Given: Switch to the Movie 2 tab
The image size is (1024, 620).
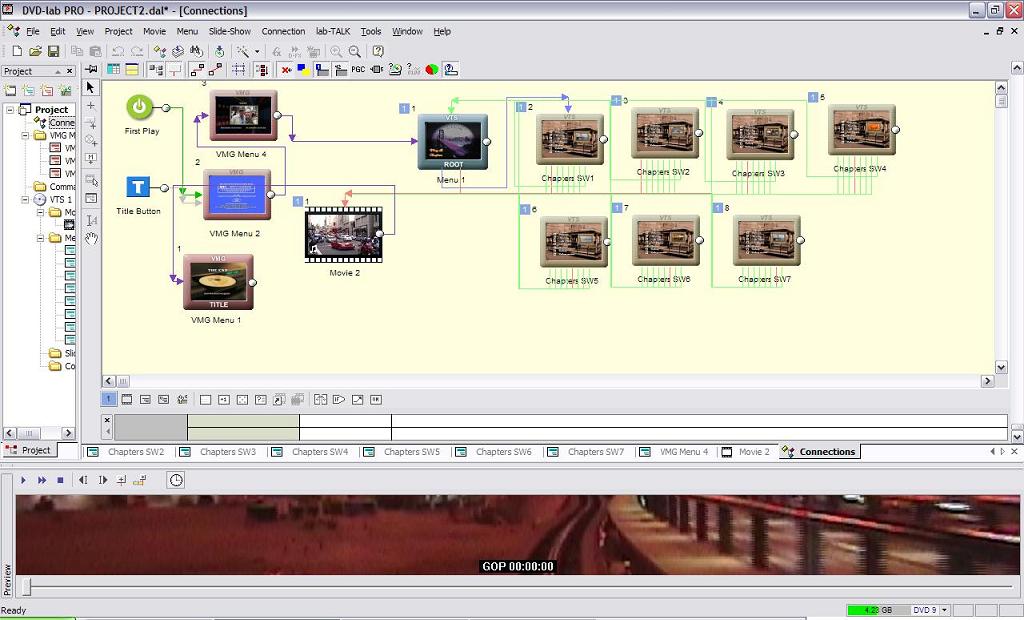Looking at the screenshot, I should (x=748, y=451).
